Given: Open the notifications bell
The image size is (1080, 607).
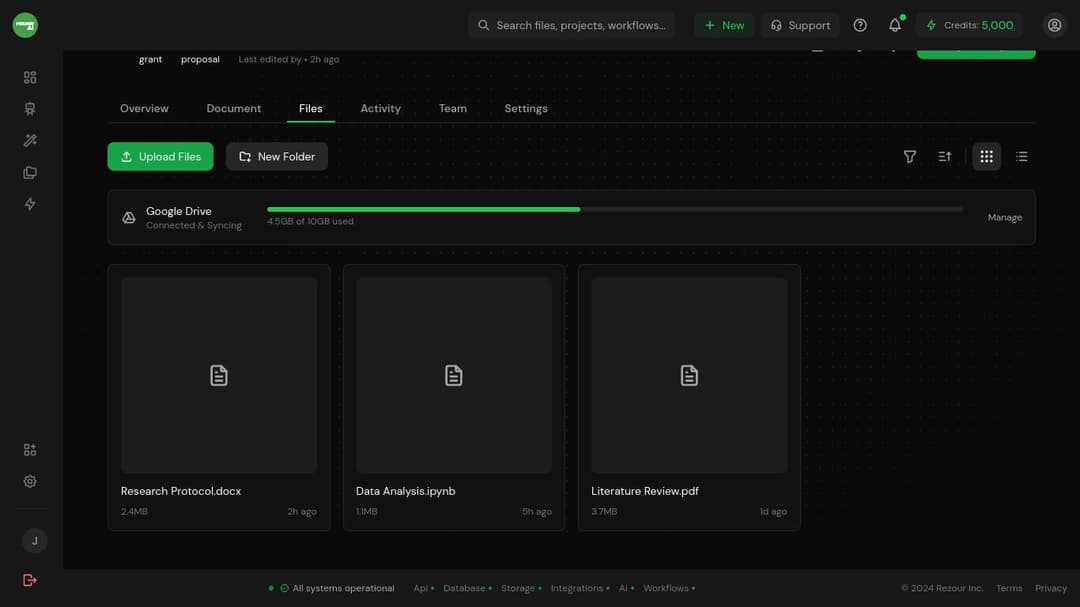Looking at the screenshot, I should click(894, 25).
